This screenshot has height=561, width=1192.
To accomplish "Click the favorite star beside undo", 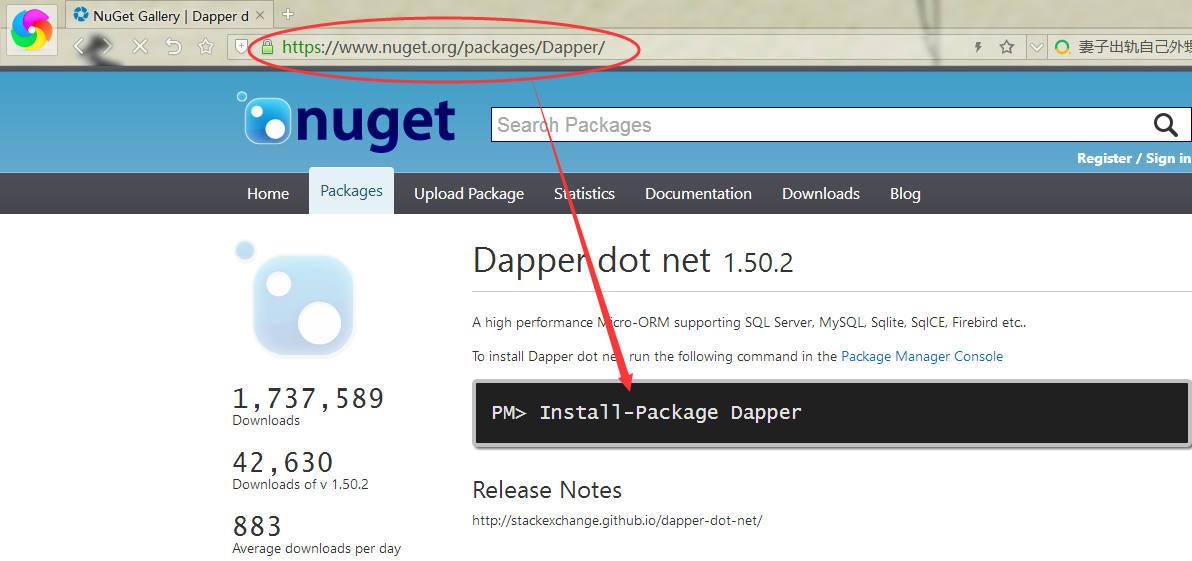I will click(205, 47).
